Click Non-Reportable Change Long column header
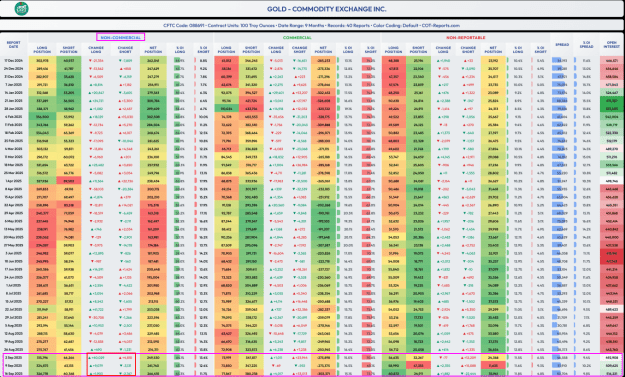This screenshot has width=625, height=377. click(444, 49)
